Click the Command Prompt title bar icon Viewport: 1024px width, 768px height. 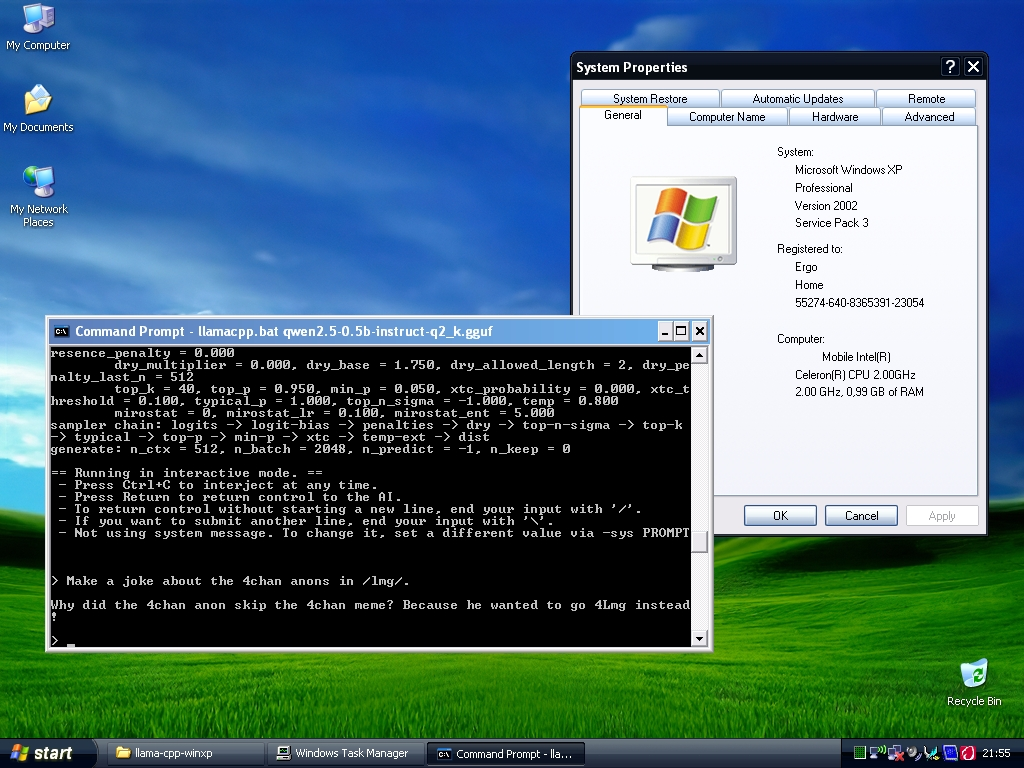pyautogui.click(x=61, y=331)
